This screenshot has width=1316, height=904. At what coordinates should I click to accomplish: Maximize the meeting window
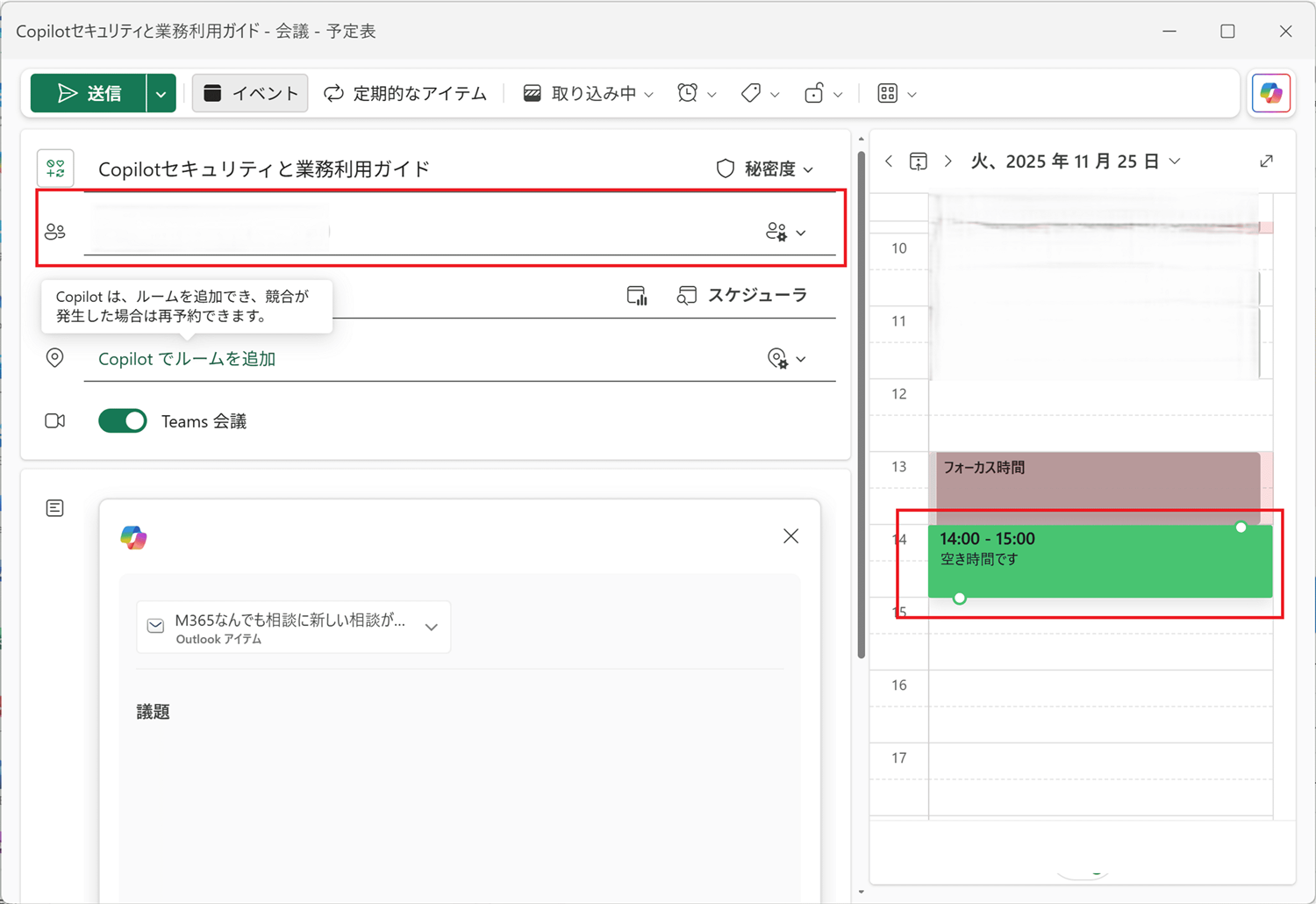[1227, 31]
